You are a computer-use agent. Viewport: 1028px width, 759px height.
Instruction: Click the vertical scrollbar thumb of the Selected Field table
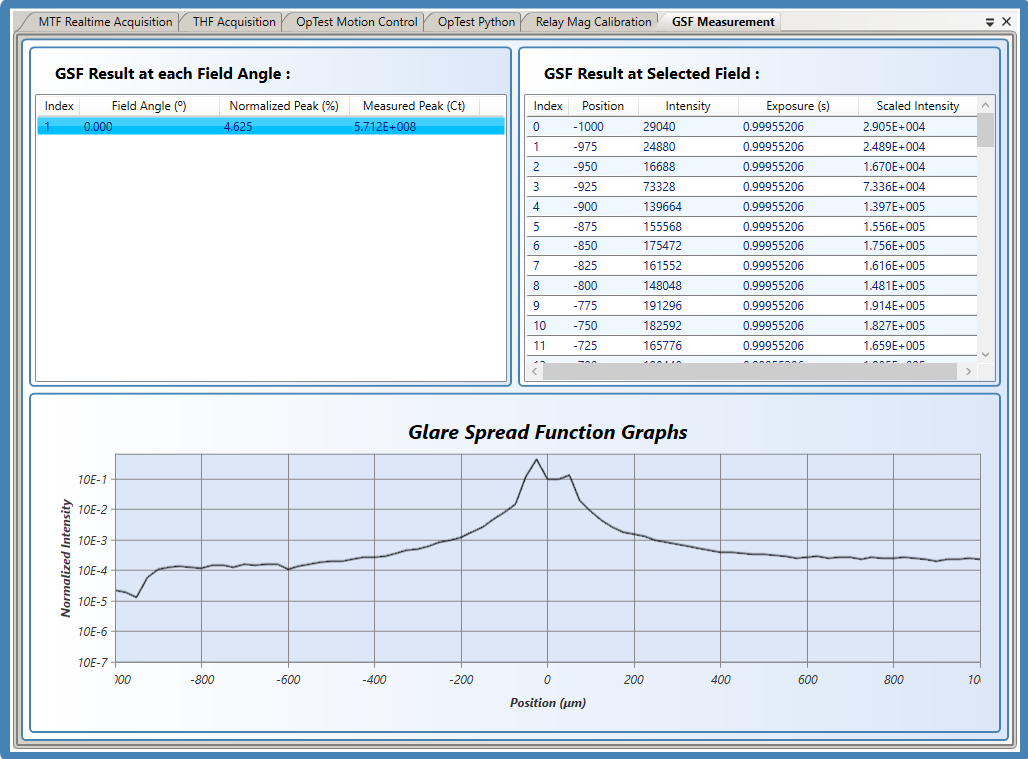(985, 130)
